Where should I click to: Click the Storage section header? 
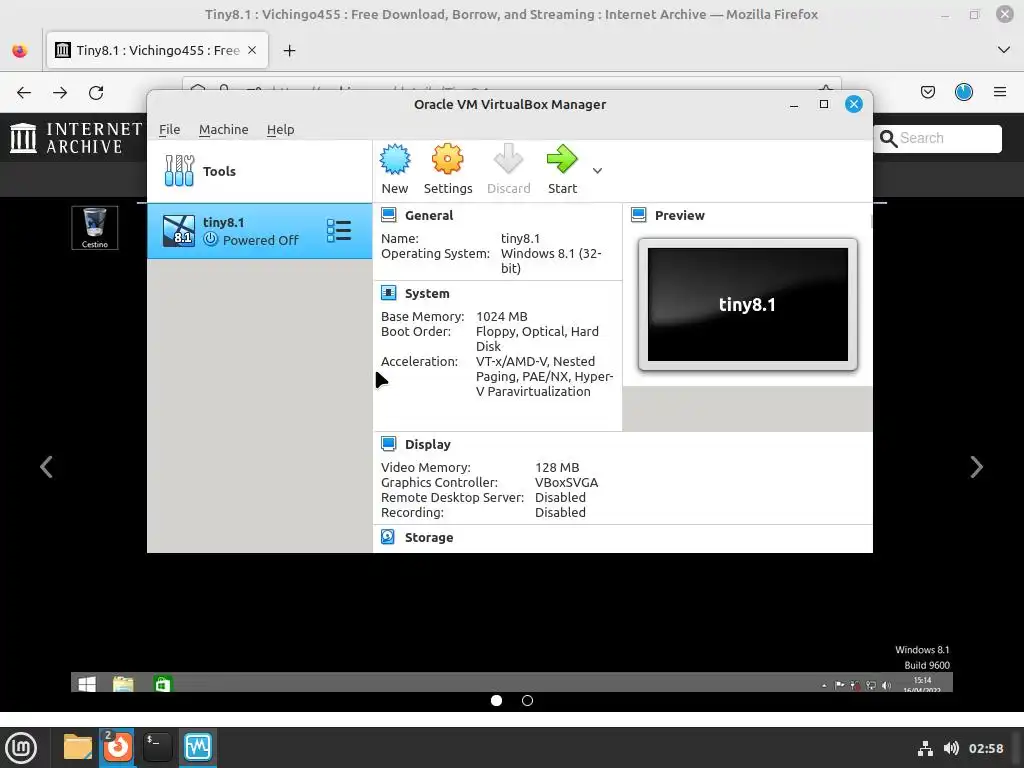click(x=428, y=537)
